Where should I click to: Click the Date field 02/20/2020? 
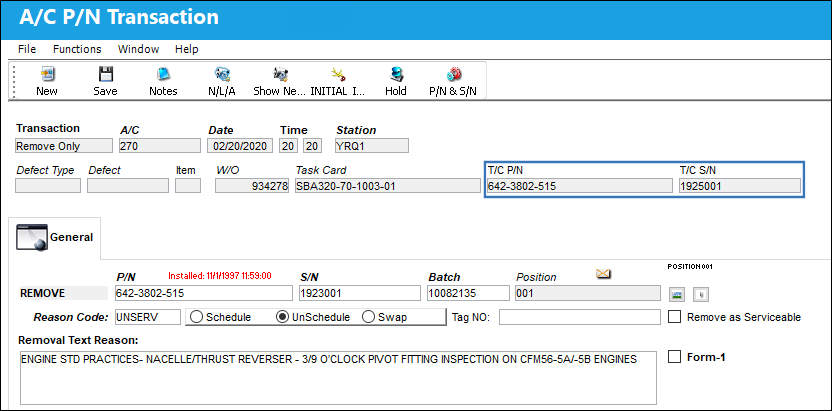coord(240,146)
